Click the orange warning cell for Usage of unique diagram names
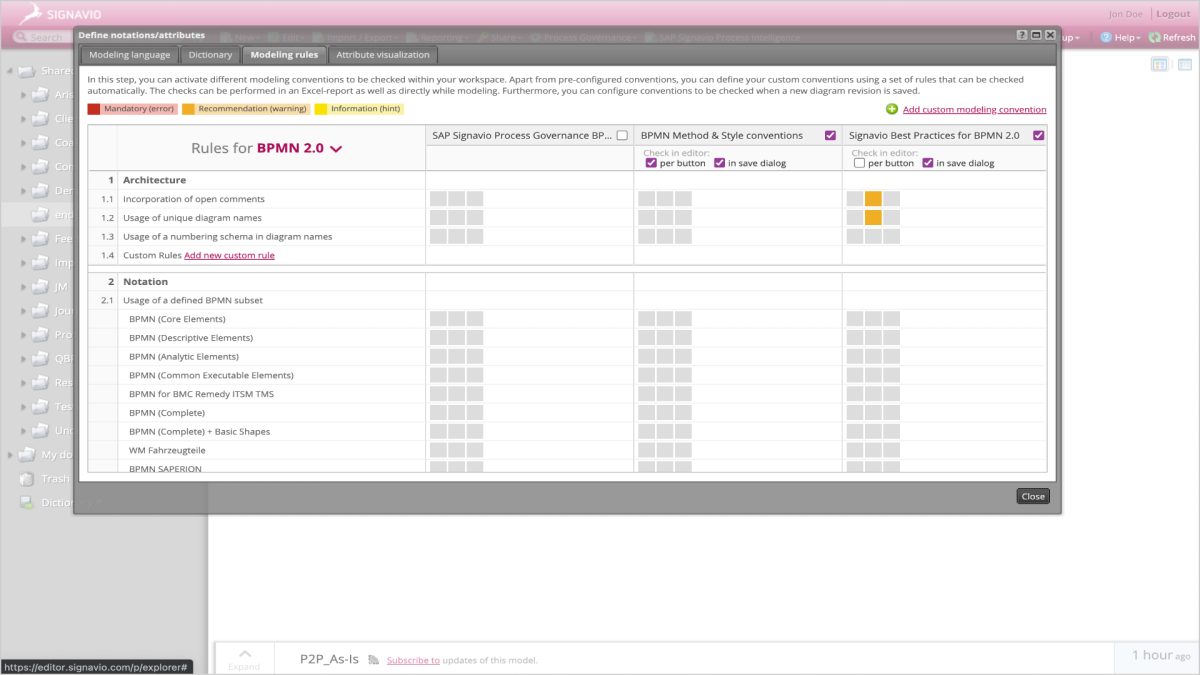Viewport: 1200px width, 675px height. [x=873, y=217]
